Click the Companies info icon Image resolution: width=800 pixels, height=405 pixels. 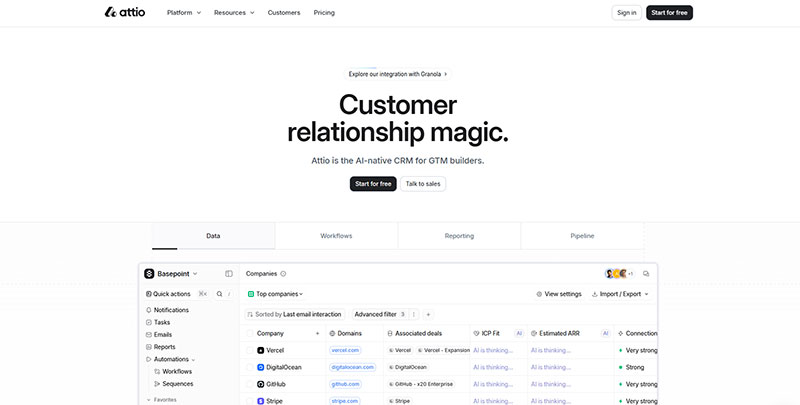pyautogui.click(x=283, y=273)
